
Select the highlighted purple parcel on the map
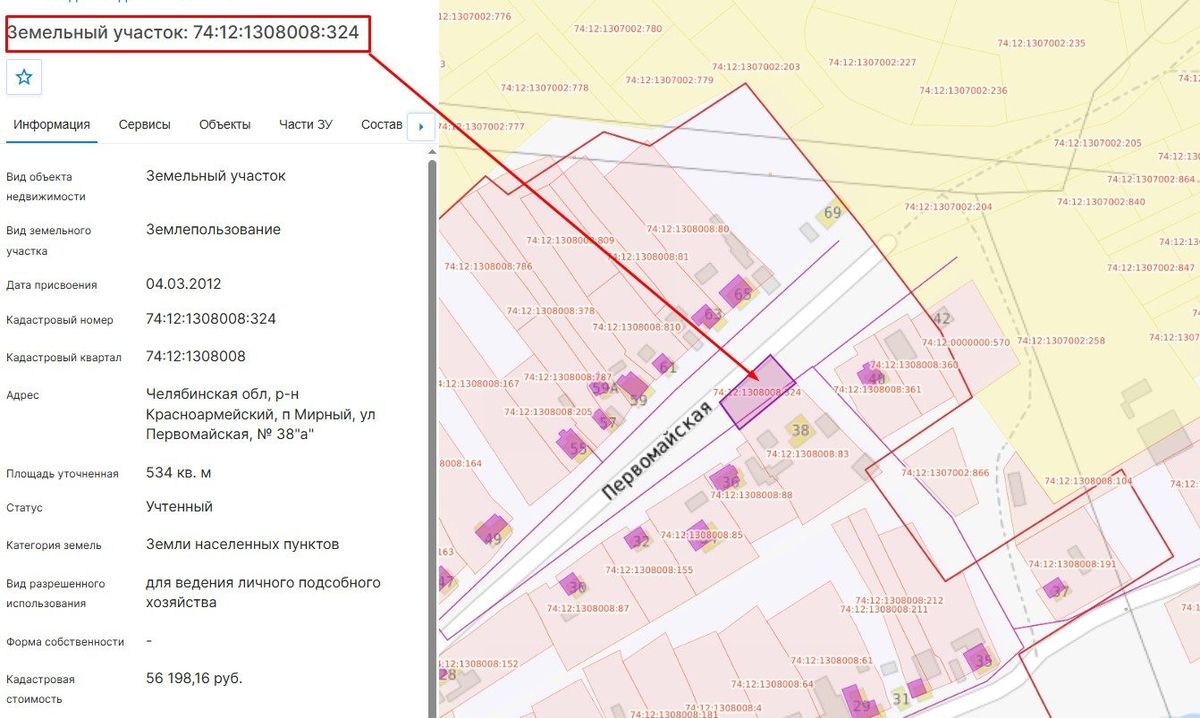pyautogui.click(x=757, y=392)
